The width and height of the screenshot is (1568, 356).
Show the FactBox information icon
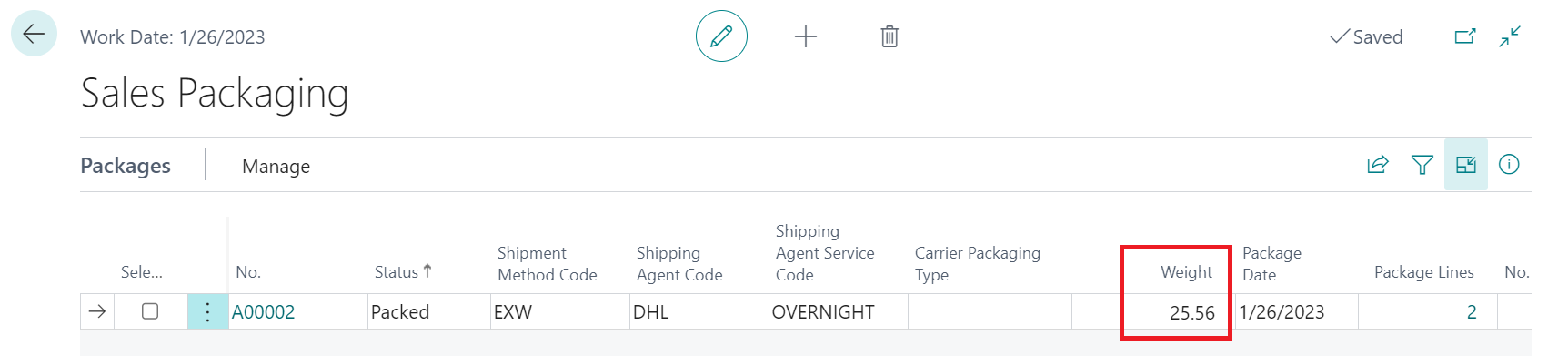tap(1509, 165)
